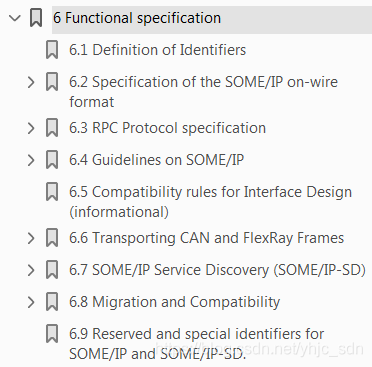
Task: Expand 6.2 SOME/IP on-wire format bookmark
Action: pyautogui.click(x=31, y=82)
